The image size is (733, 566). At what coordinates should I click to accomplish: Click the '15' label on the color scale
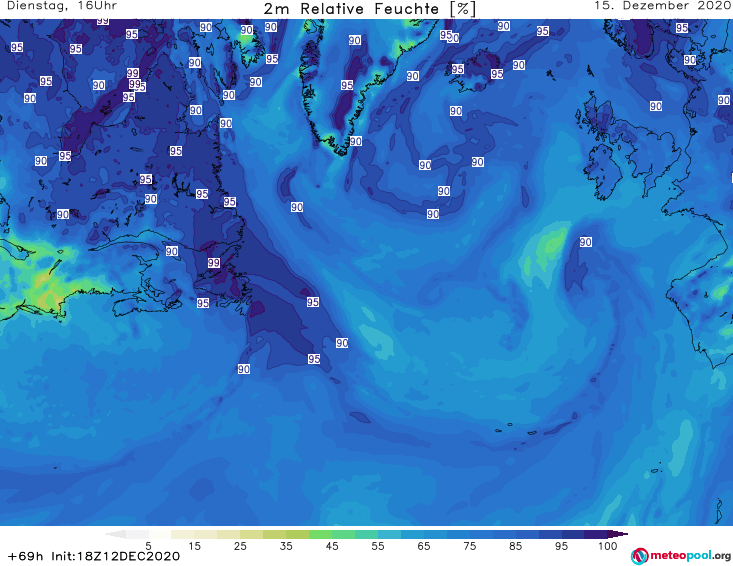click(x=194, y=546)
